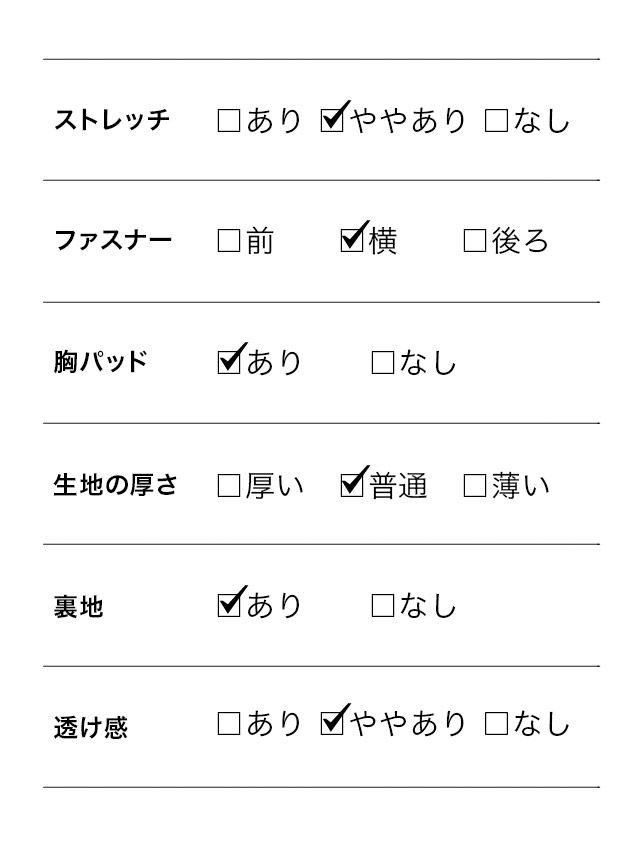Click the 生地の厚さ row label
The image size is (640, 854).
click(x=115, y=486)
